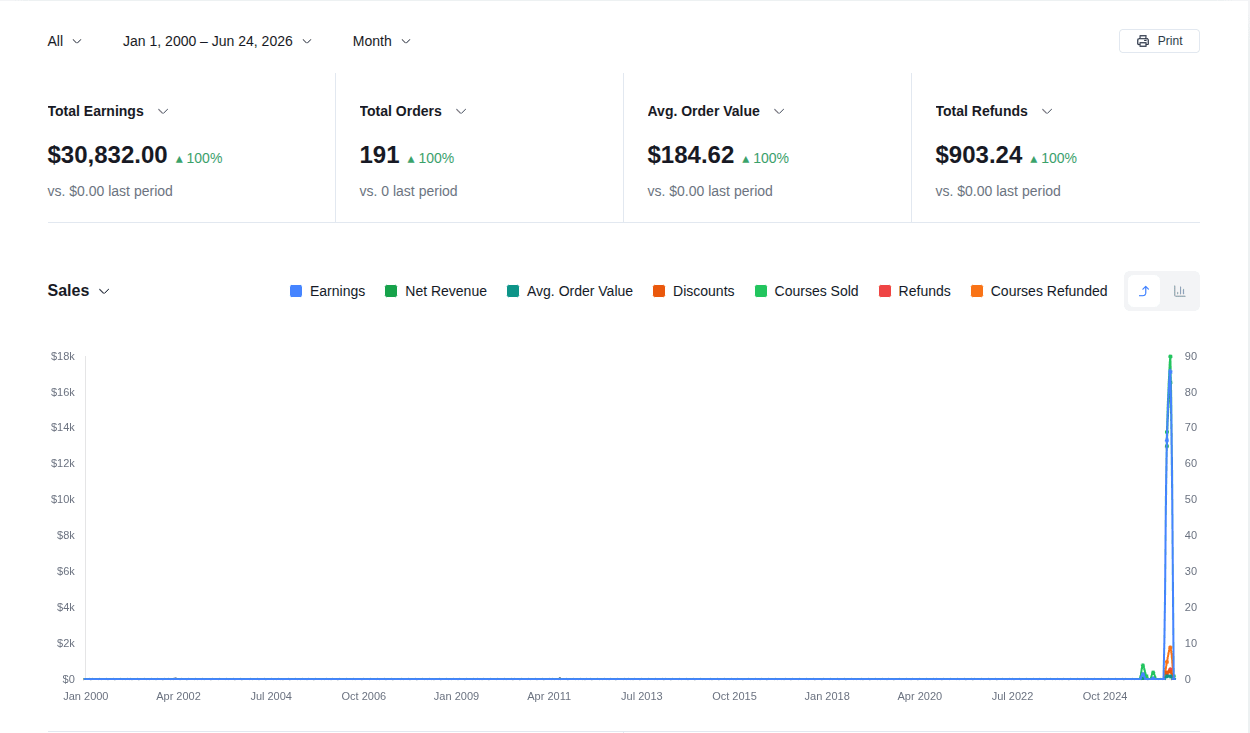Viewport: 1250px width, 733px height.
Task: Toggle the Earnings series in legend
Action: coord(327,291)
